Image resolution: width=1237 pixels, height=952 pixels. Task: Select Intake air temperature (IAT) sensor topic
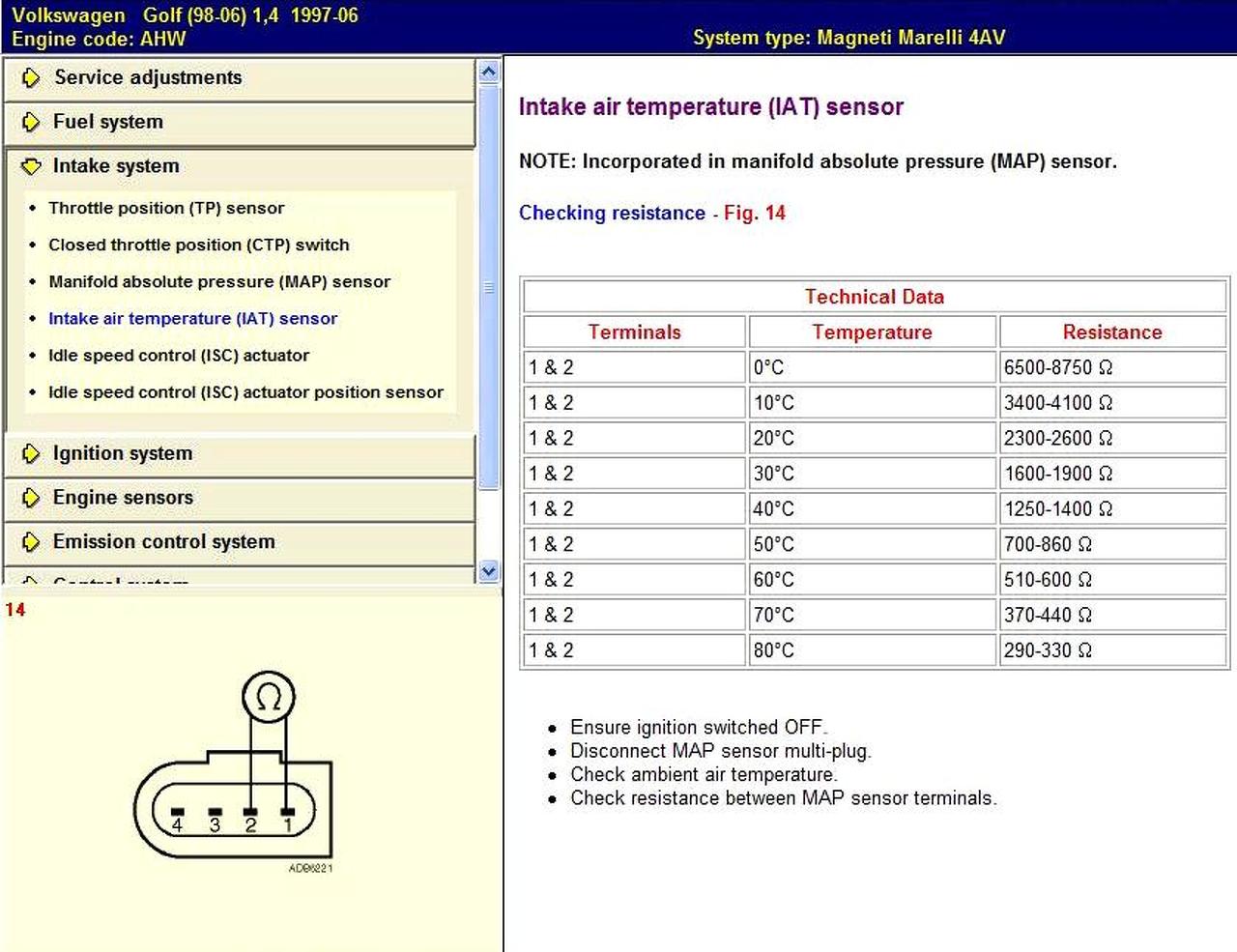coord(193,318)
